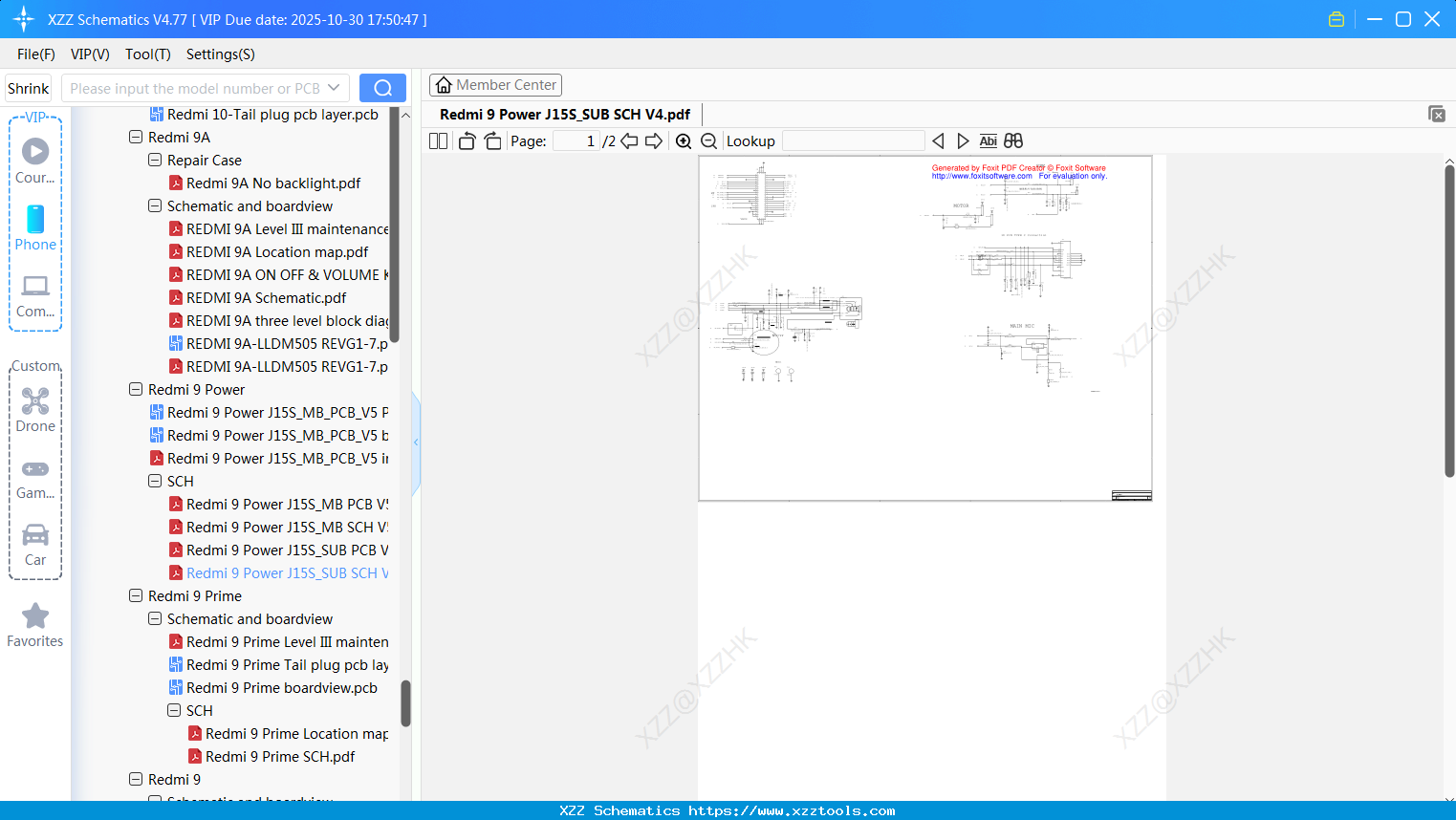Open the VIP(V) menu
This screenshot has width=1456, height=820.
(90, 54)
